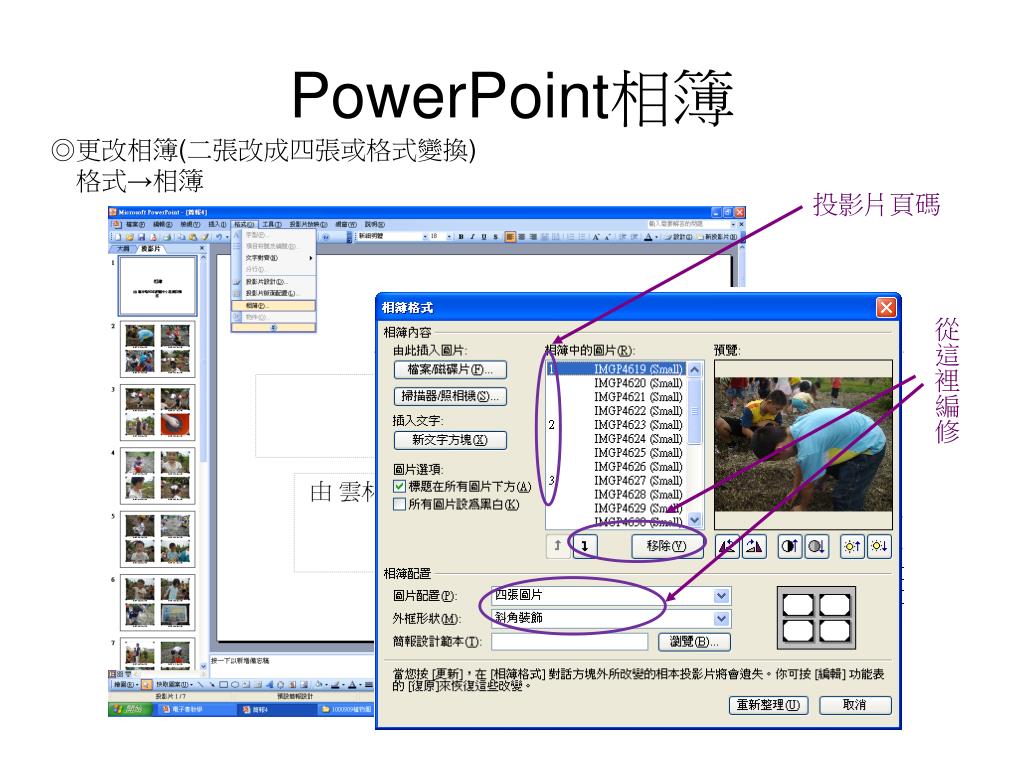Screen dimensions: 1024x768
Task: Move selected picture down in list
Action: (584, 546)
